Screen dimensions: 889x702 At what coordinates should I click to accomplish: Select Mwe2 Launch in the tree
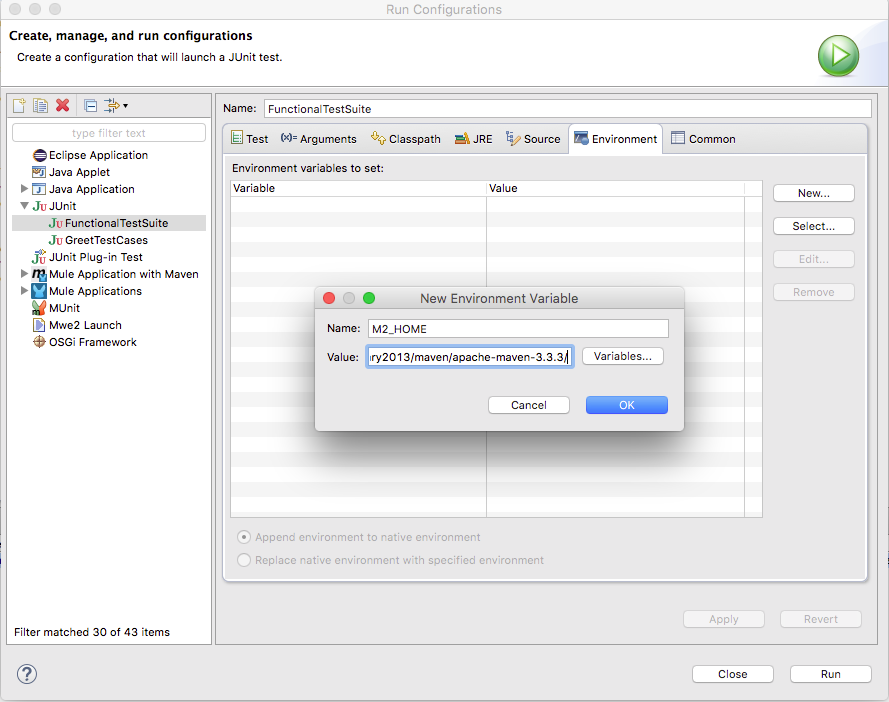pos(85,325)
